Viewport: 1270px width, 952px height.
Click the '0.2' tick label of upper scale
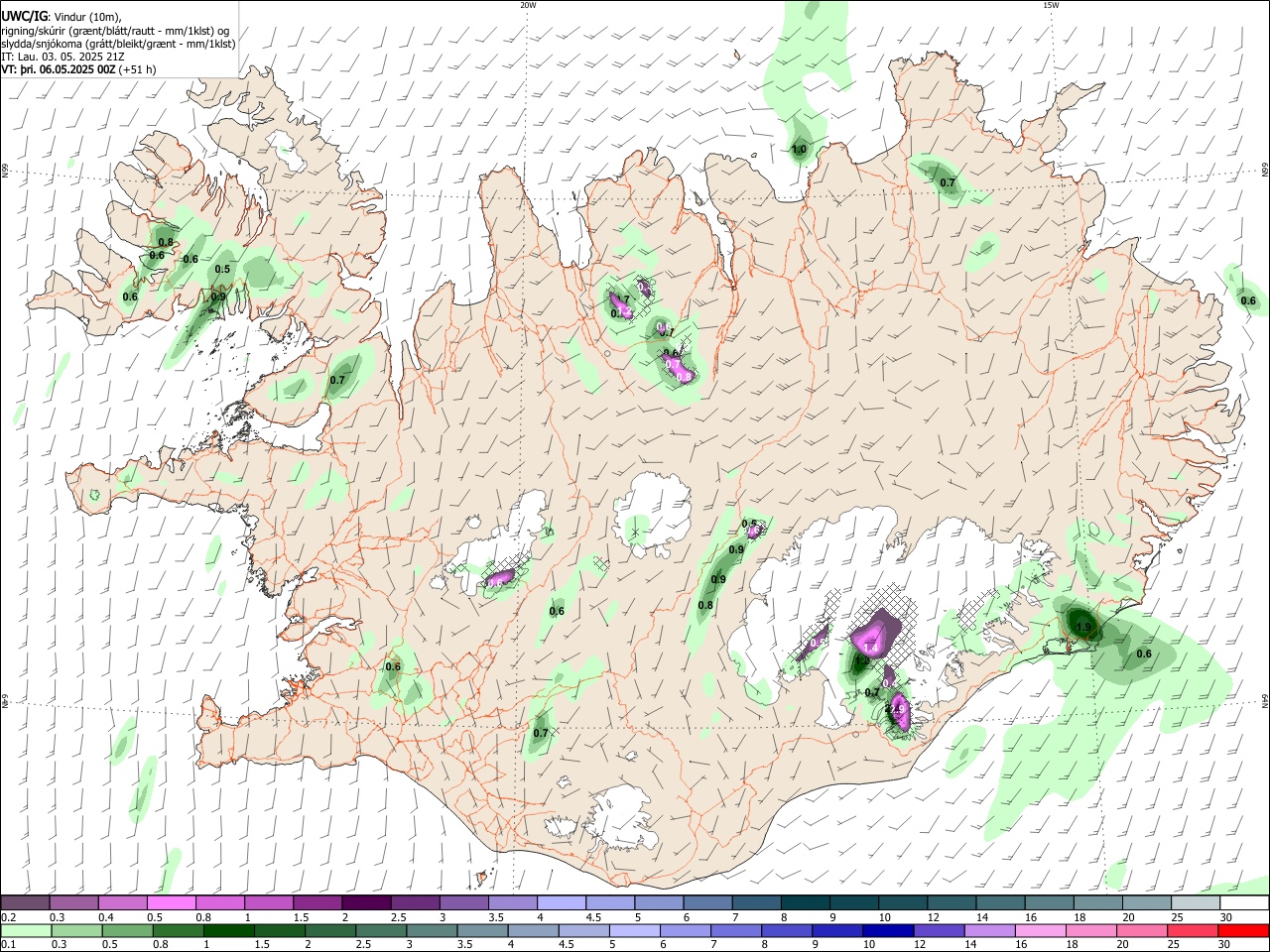(x=9, y=917)
